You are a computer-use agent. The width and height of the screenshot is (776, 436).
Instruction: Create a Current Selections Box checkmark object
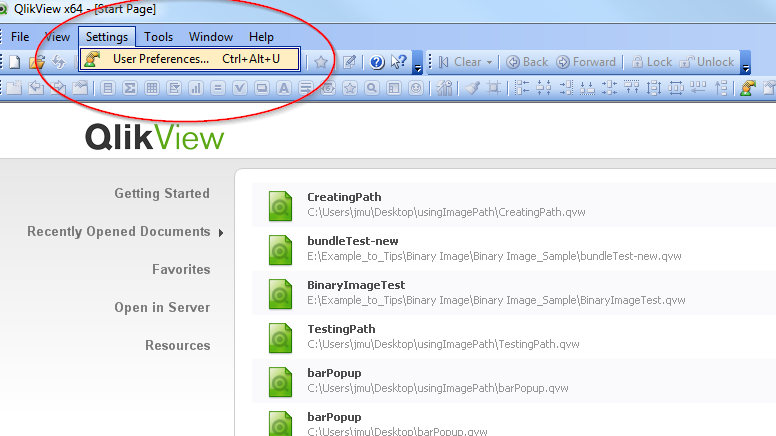pyautogui.click(x=240, y=89)
